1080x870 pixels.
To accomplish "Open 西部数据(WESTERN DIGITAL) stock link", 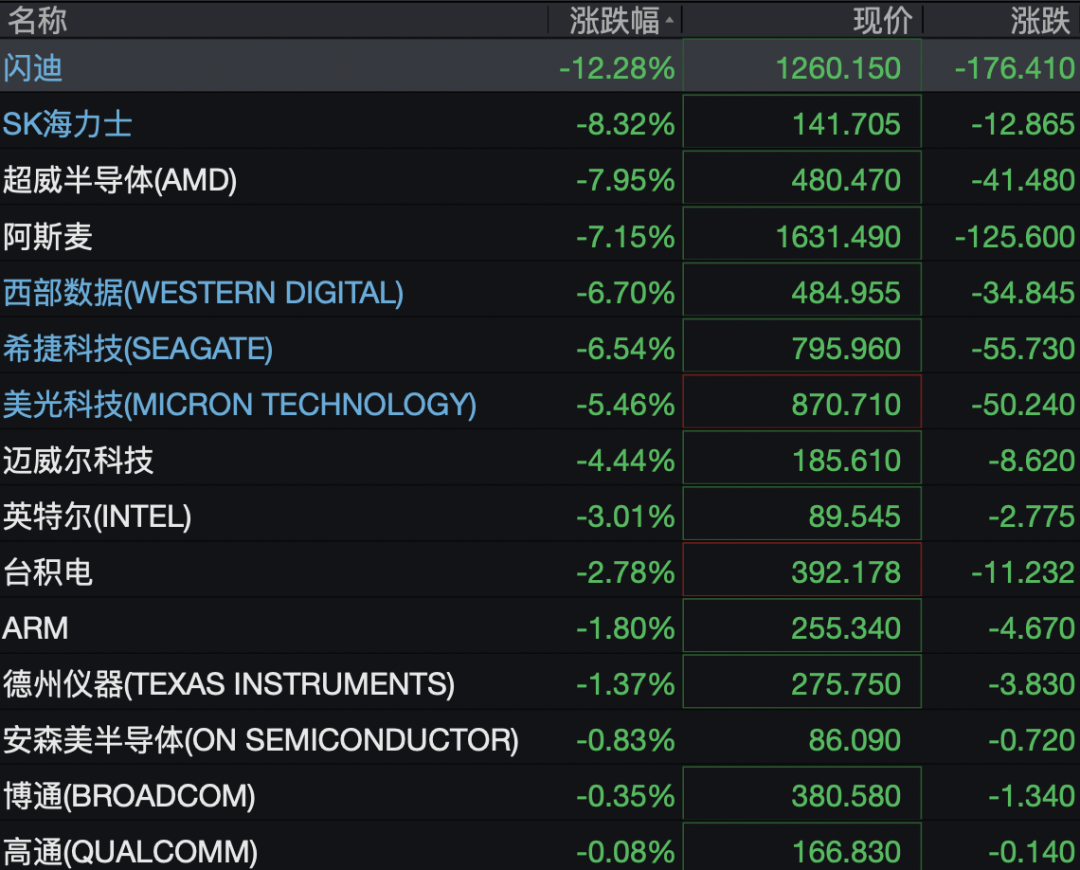I will click(203, 293).
